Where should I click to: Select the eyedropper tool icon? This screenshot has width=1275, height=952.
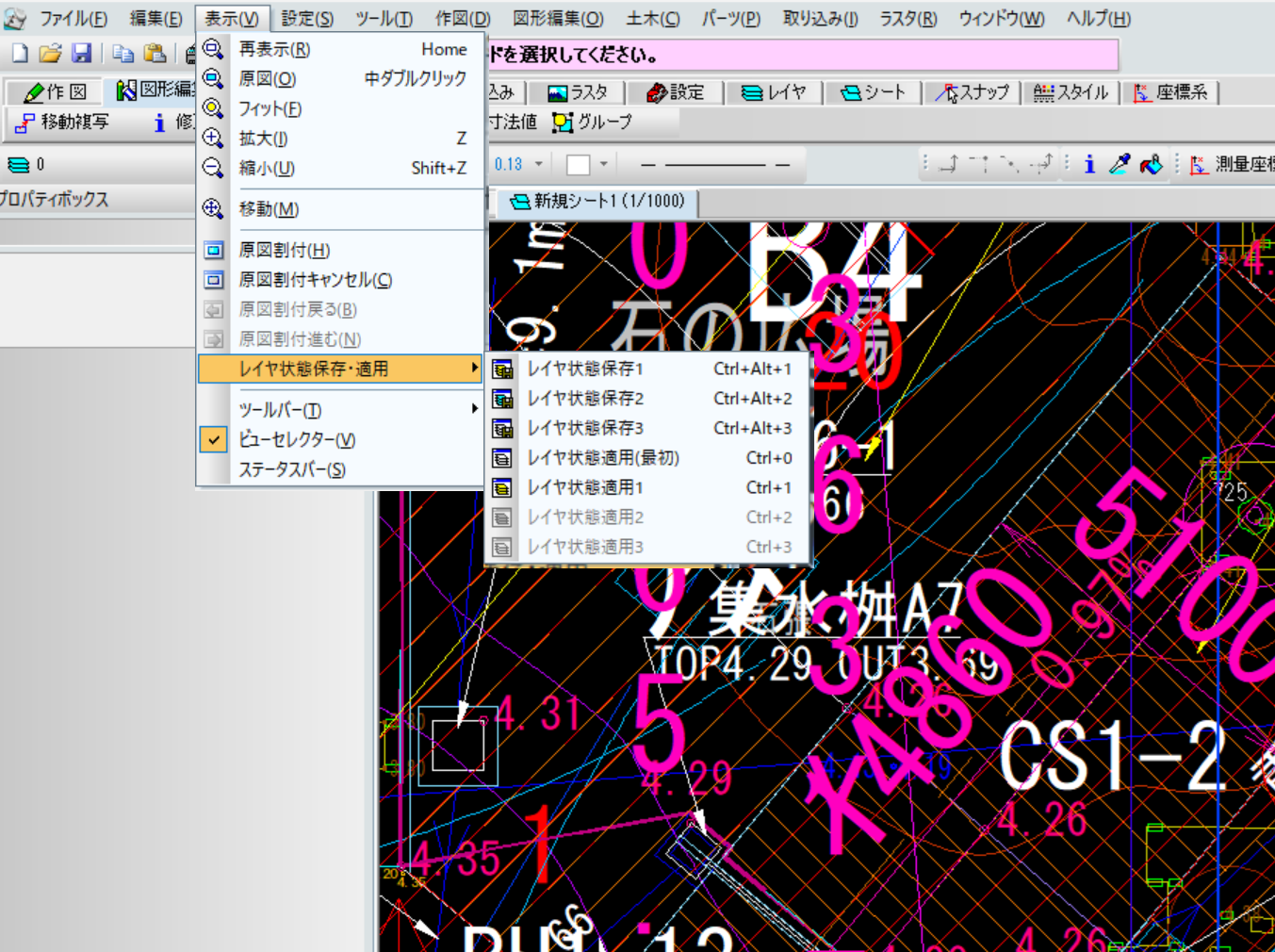click(x=1120, y=164)
